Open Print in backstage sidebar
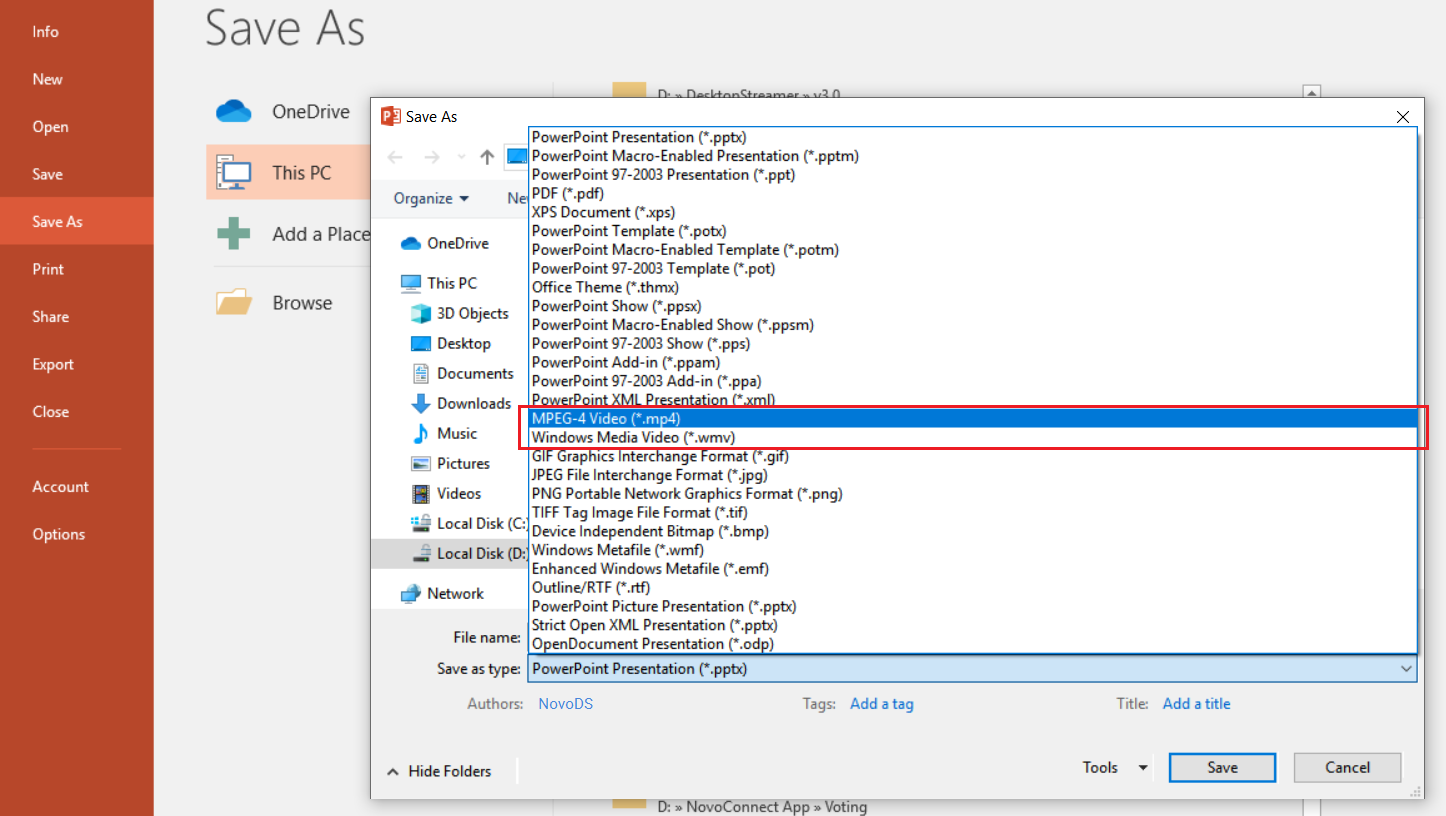Image resolution: width=1446 pixels, height=816 pixels. click(x=77, y=269)
